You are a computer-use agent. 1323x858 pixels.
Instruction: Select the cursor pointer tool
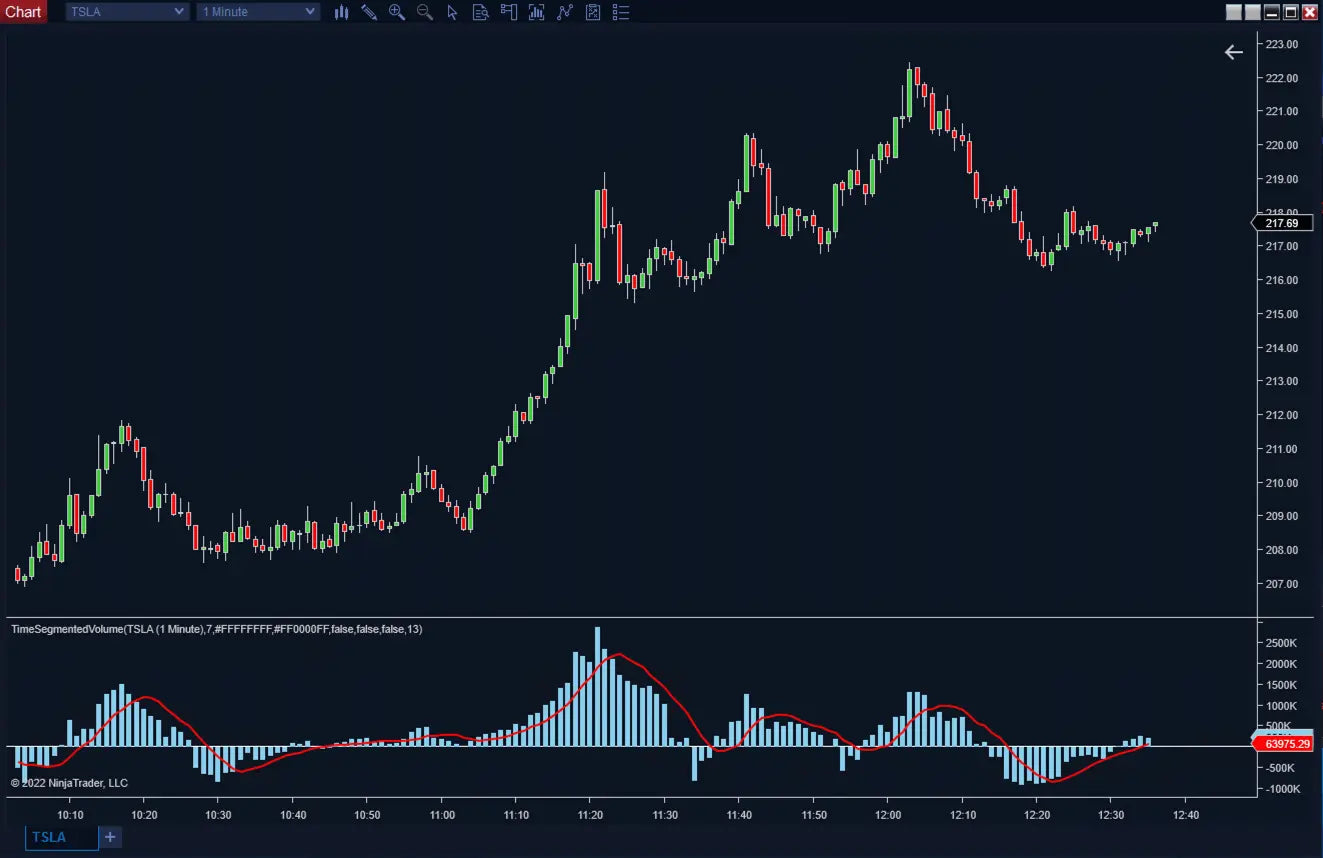(453, 12)
